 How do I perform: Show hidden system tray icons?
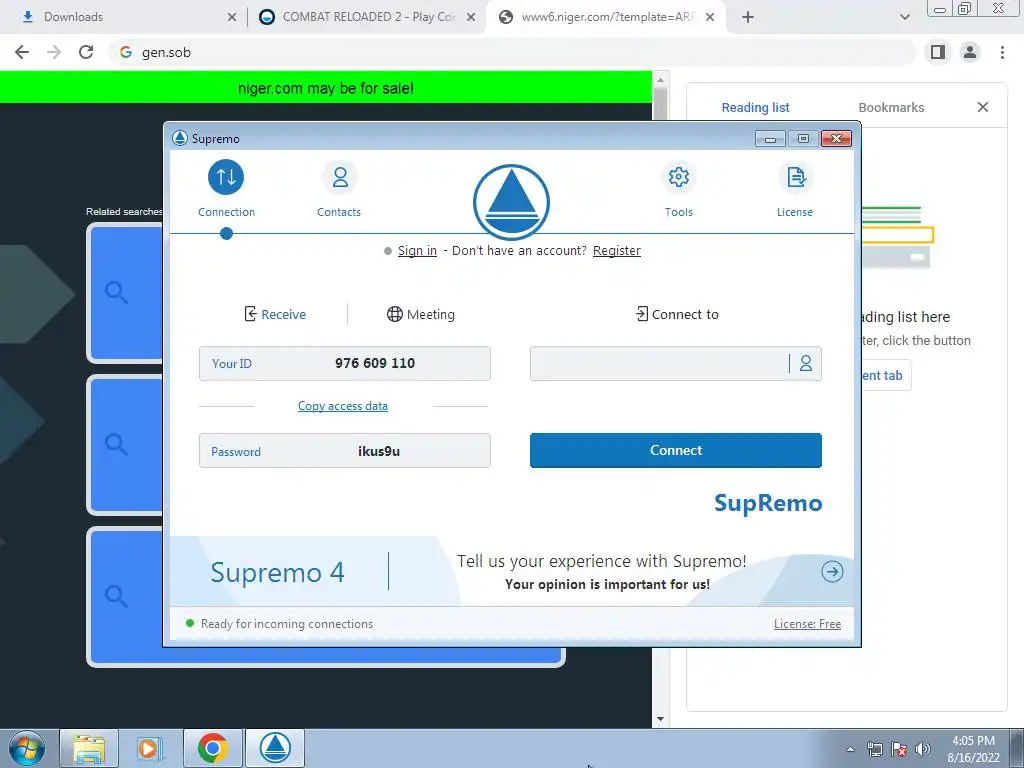point(850,749)
